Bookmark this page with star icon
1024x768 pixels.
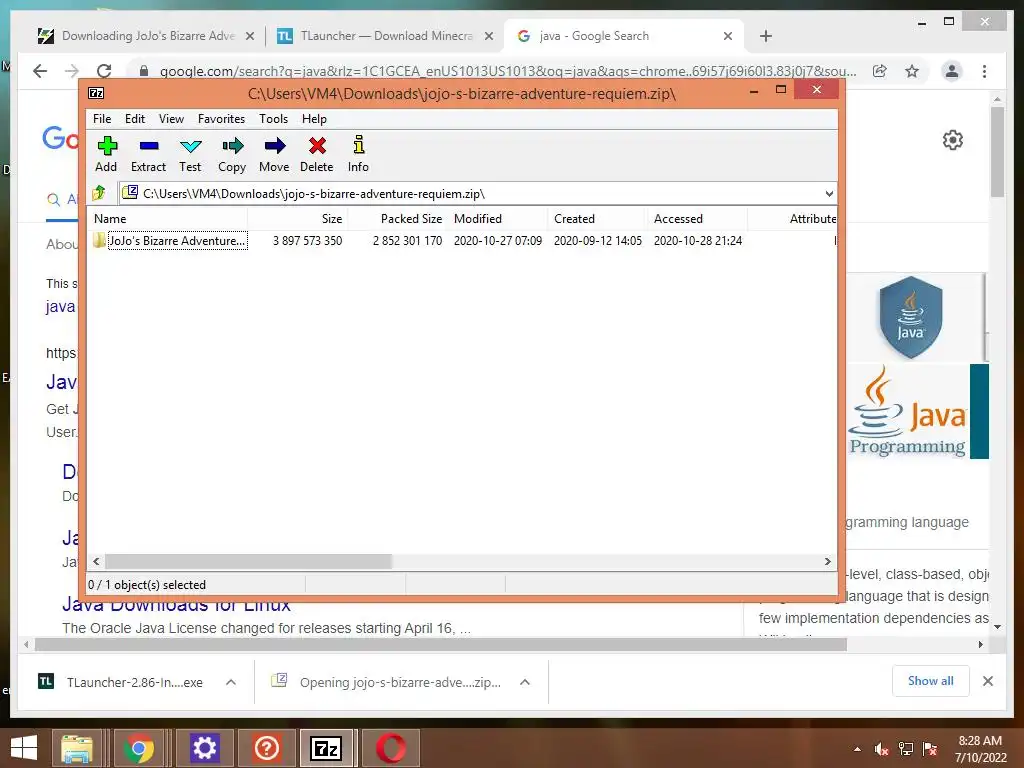click(x=912, y=71)
